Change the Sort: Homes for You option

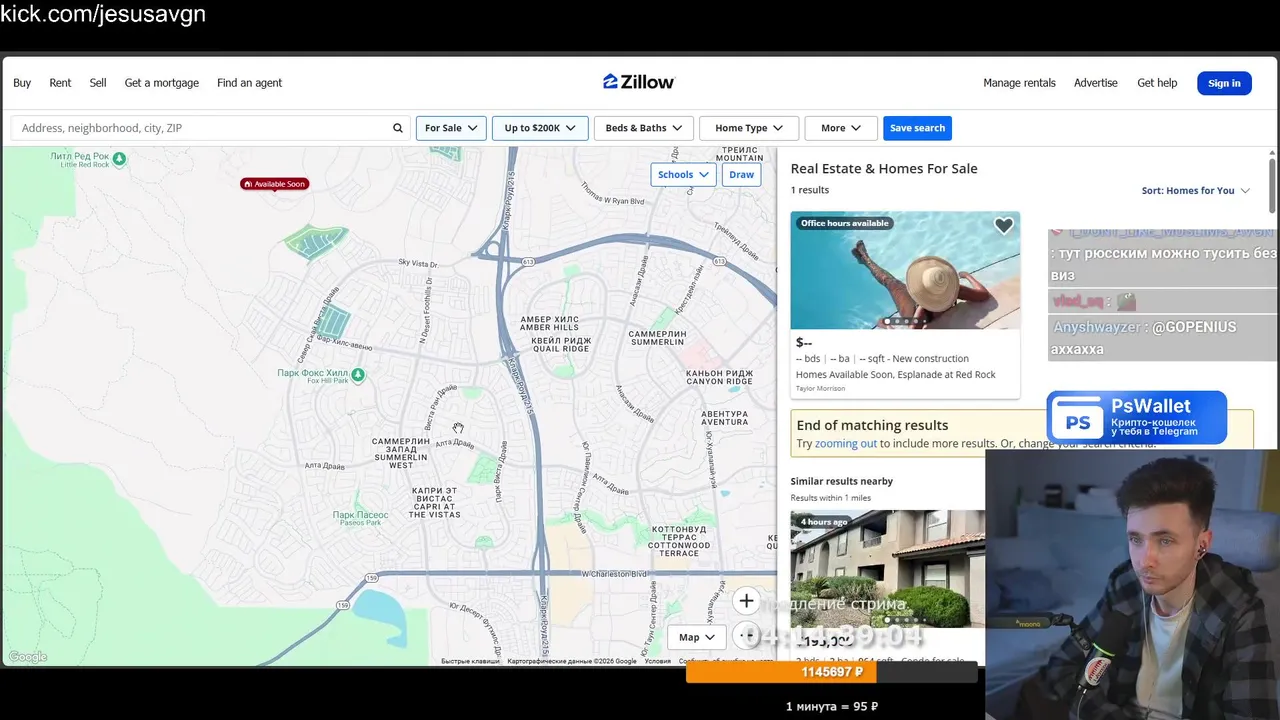[x=1196, y=191]
